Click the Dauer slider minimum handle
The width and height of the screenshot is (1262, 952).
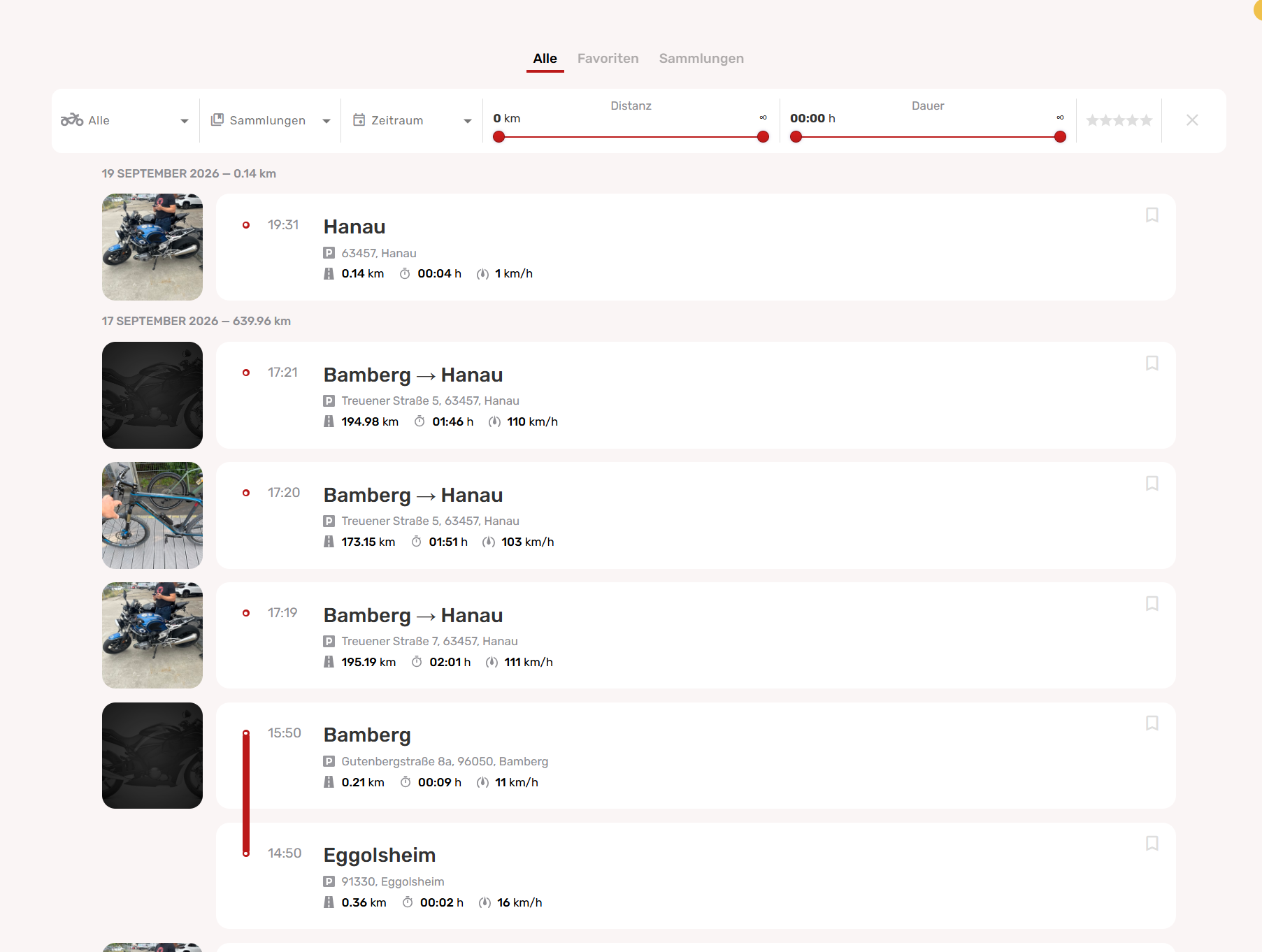pyautogui.click(x=796, y=137)
